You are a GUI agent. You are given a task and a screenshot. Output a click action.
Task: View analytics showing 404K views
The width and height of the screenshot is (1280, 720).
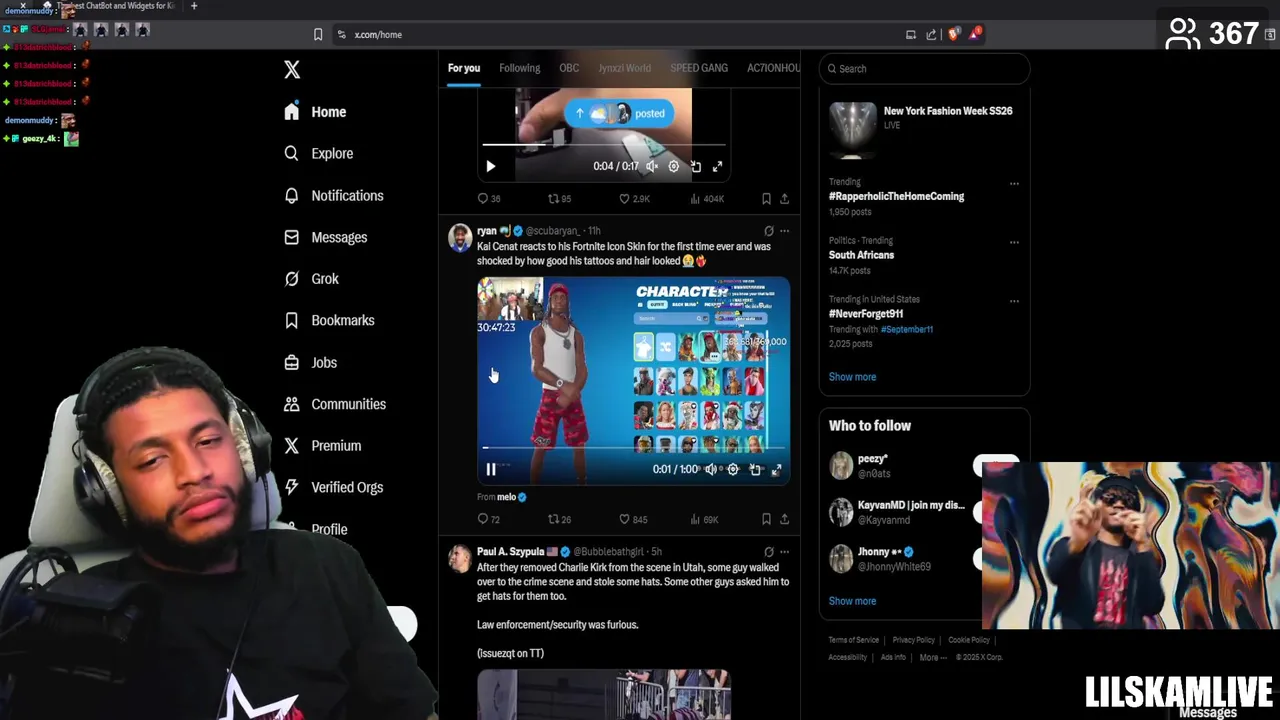point(707,199)
